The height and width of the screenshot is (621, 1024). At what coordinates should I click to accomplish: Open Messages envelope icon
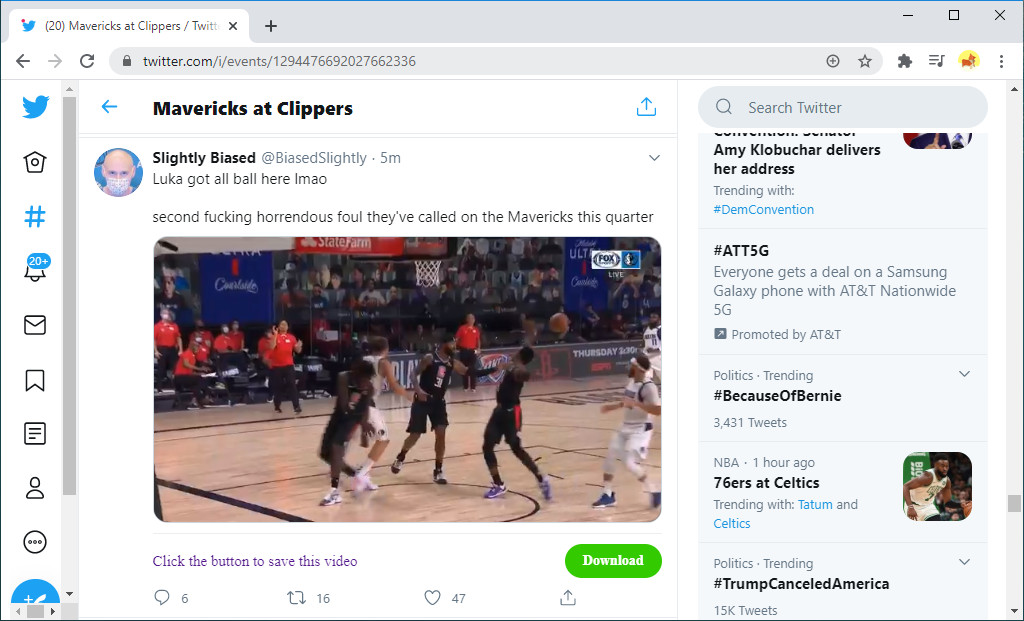click(35, 325)
